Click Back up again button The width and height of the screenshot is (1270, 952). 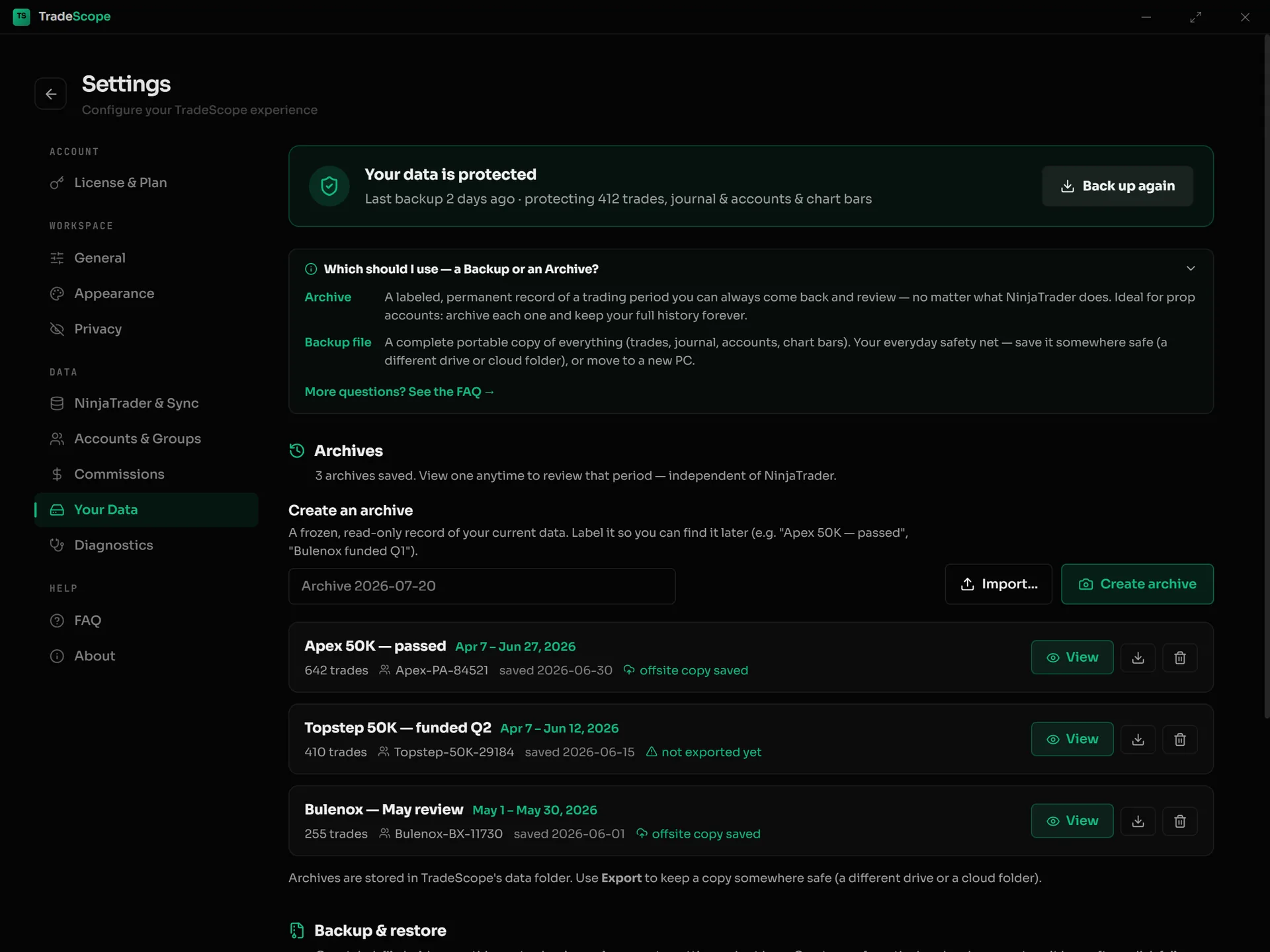tap(1117, 186)
